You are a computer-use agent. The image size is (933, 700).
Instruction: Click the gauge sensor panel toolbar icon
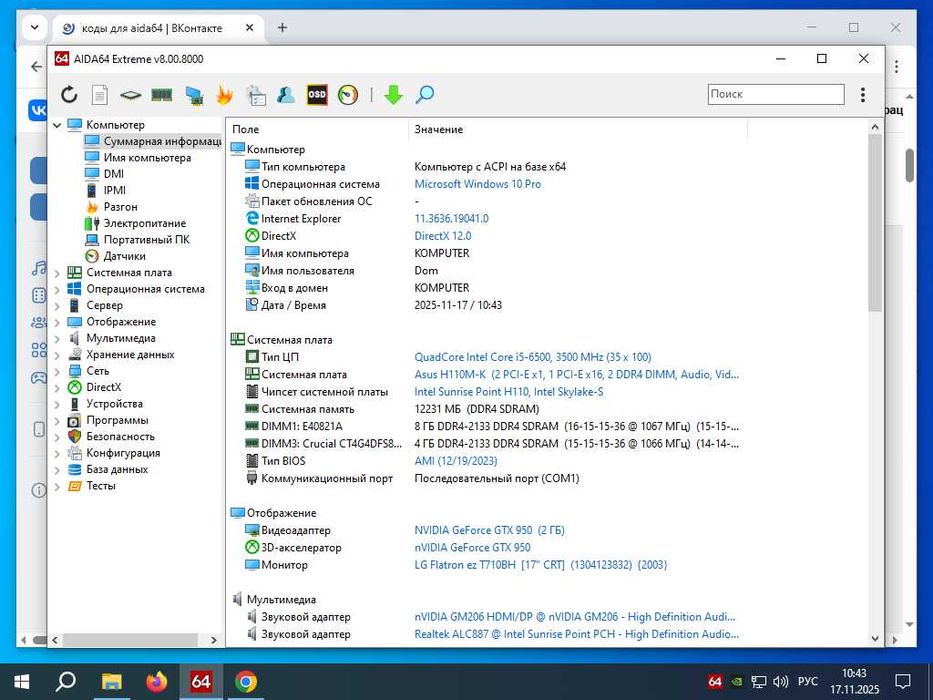(x=347, y=95)
